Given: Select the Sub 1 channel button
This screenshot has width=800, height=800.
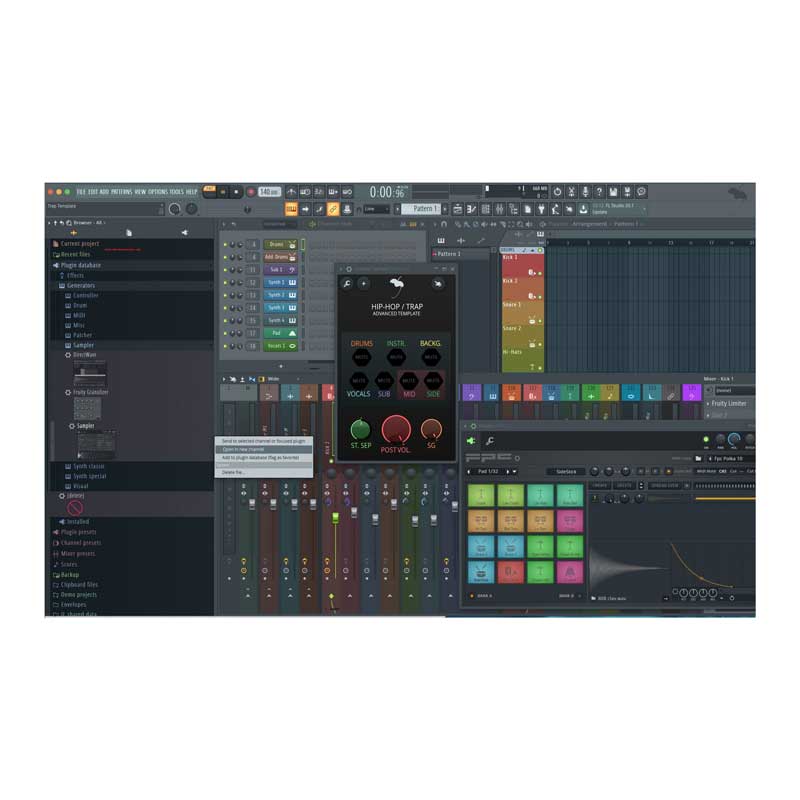Looking at the screenshot, I should click(281, 269).
